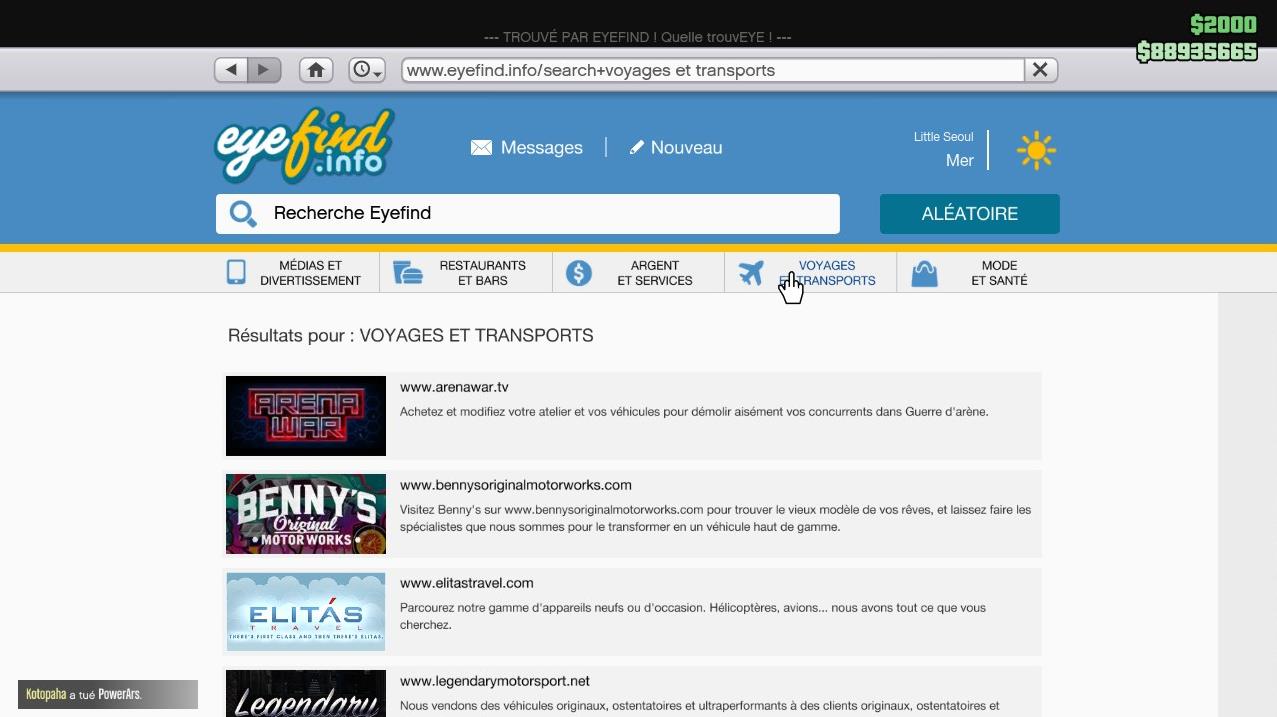The width and height of the screenshot is (1277, 717).
Task: Open the Messages inbox
Action: coord(527,147)
